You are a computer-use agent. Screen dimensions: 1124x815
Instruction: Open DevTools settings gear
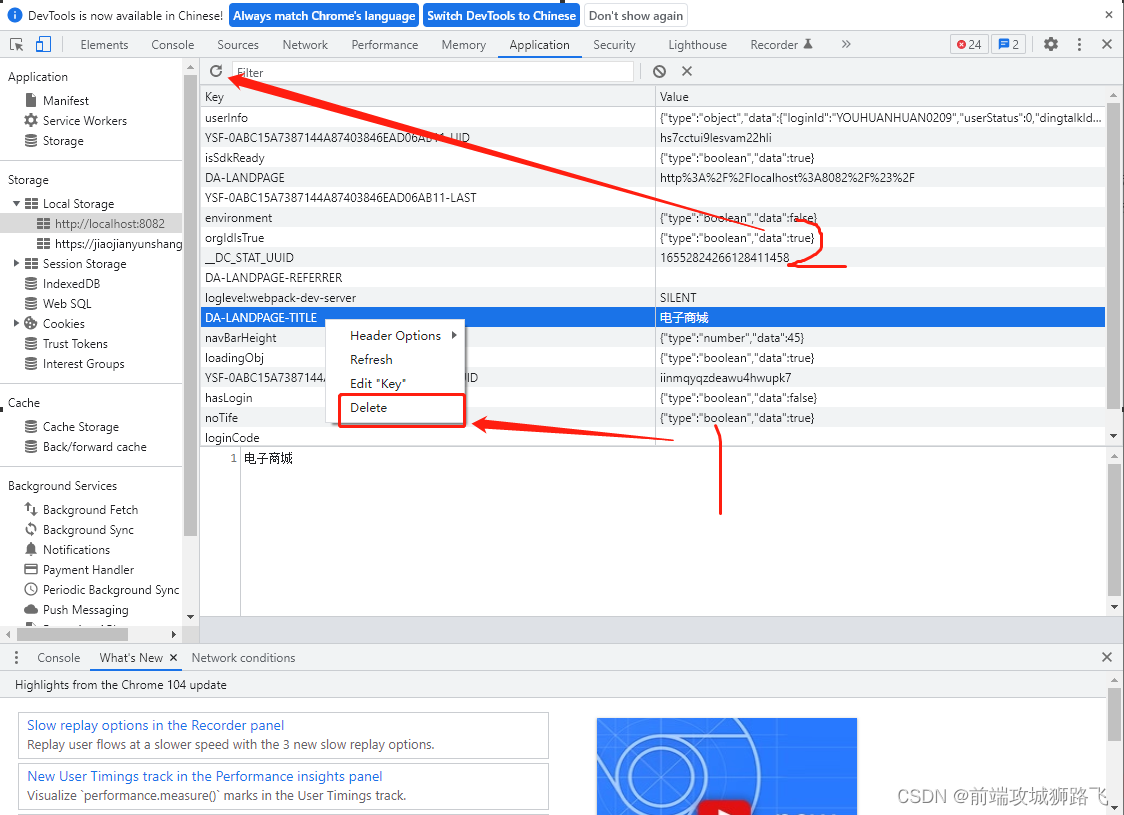1050,44
